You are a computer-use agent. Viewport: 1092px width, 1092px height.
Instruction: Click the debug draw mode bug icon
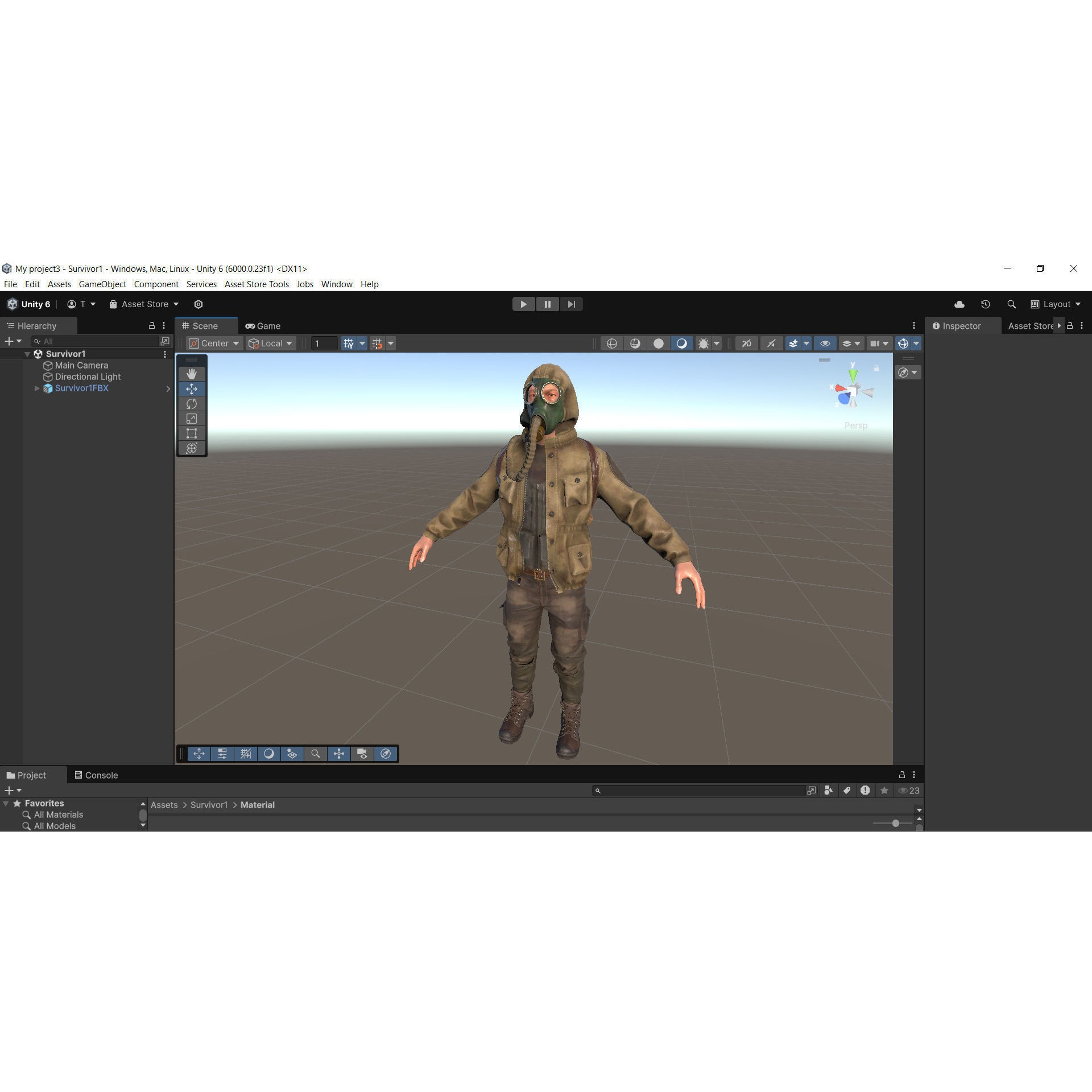704,344
